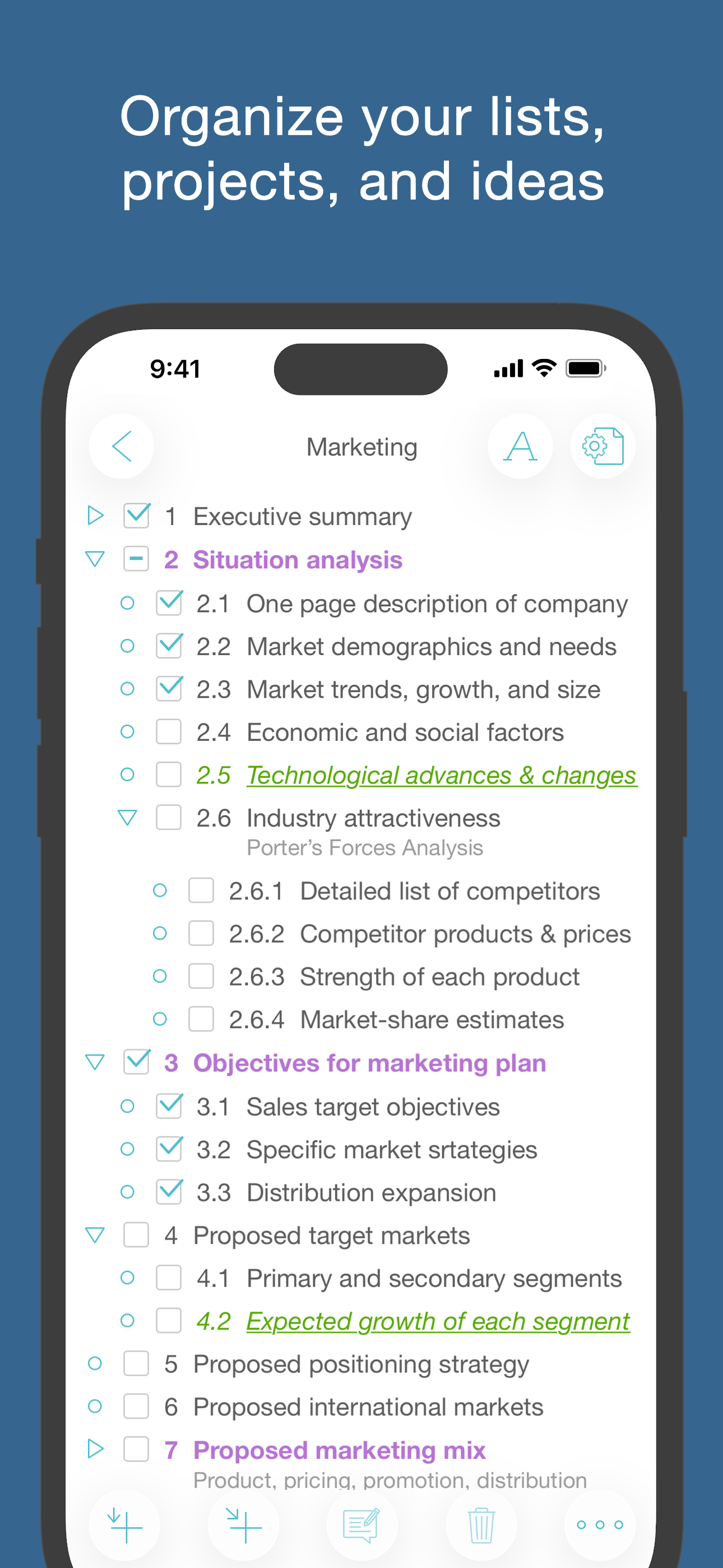Collapse the Situation analysis section
Screen dimensions: 723x1568
point(95,559)
